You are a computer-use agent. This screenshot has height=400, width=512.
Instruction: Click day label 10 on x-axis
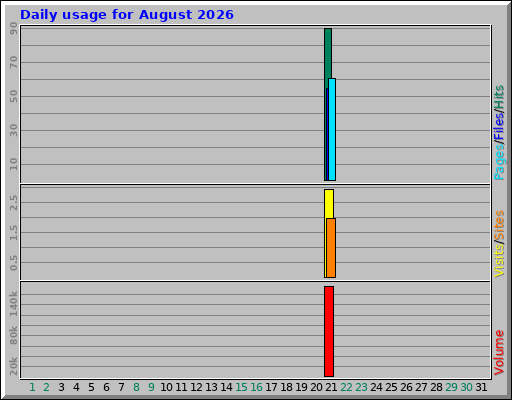166,387
